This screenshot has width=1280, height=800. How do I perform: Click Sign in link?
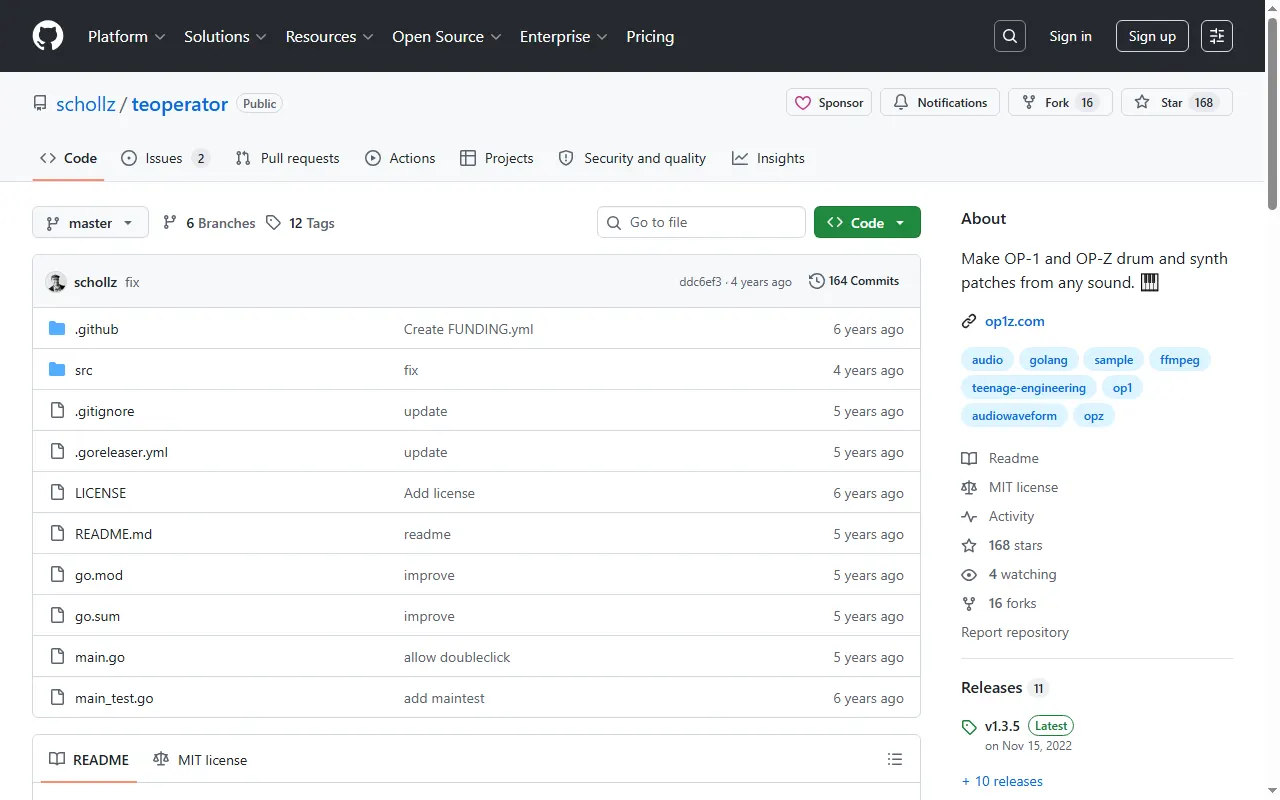[x=1070, y=36]
